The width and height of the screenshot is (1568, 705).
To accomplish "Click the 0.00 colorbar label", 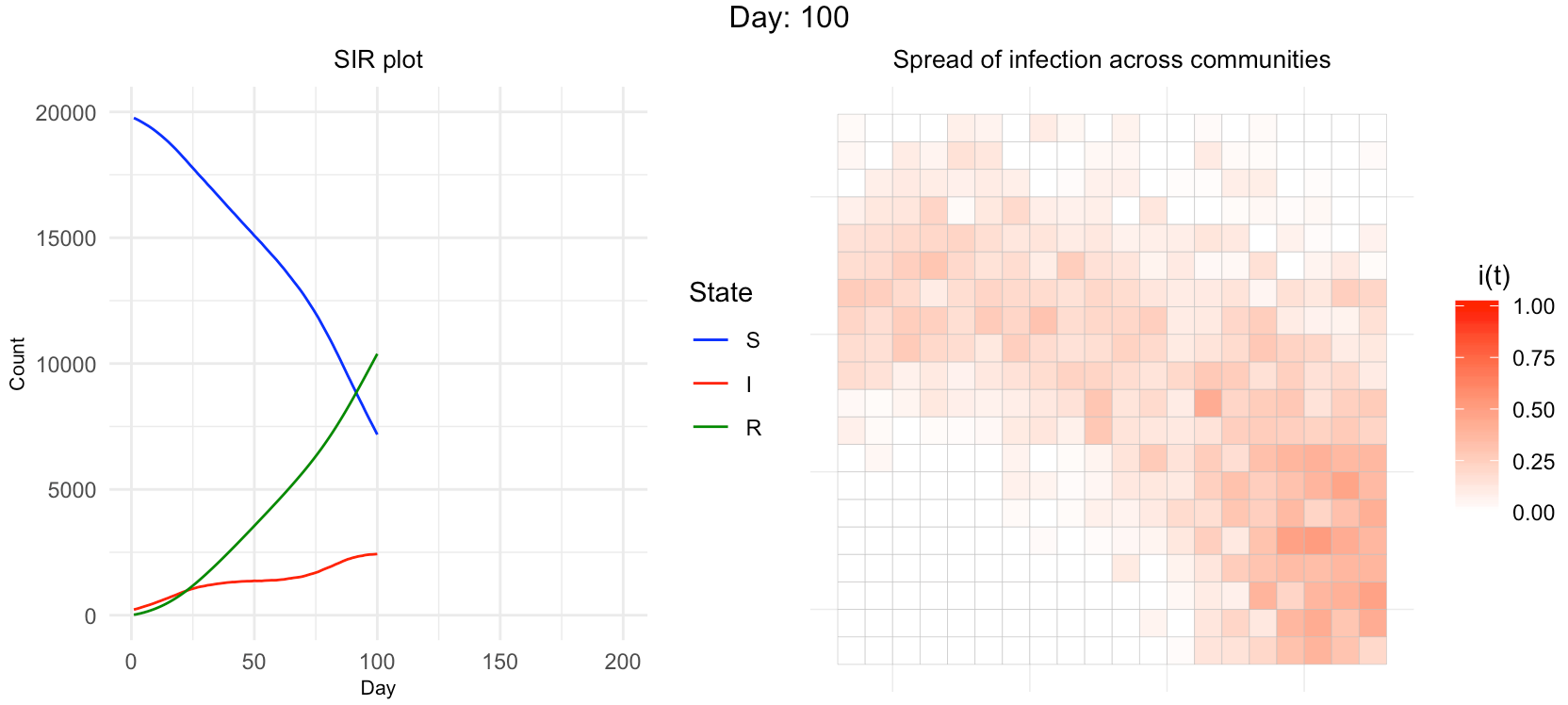I will click(1533, 513).
